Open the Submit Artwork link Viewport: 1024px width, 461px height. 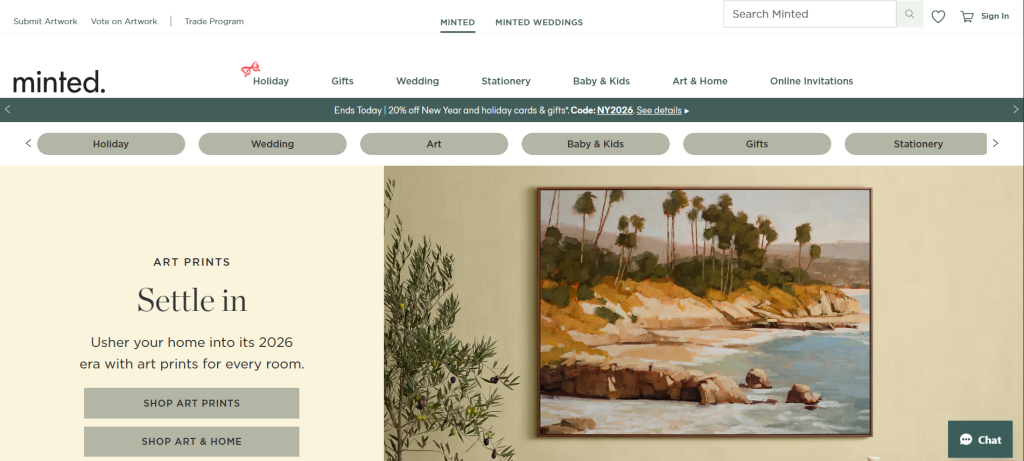click(45, 21)
